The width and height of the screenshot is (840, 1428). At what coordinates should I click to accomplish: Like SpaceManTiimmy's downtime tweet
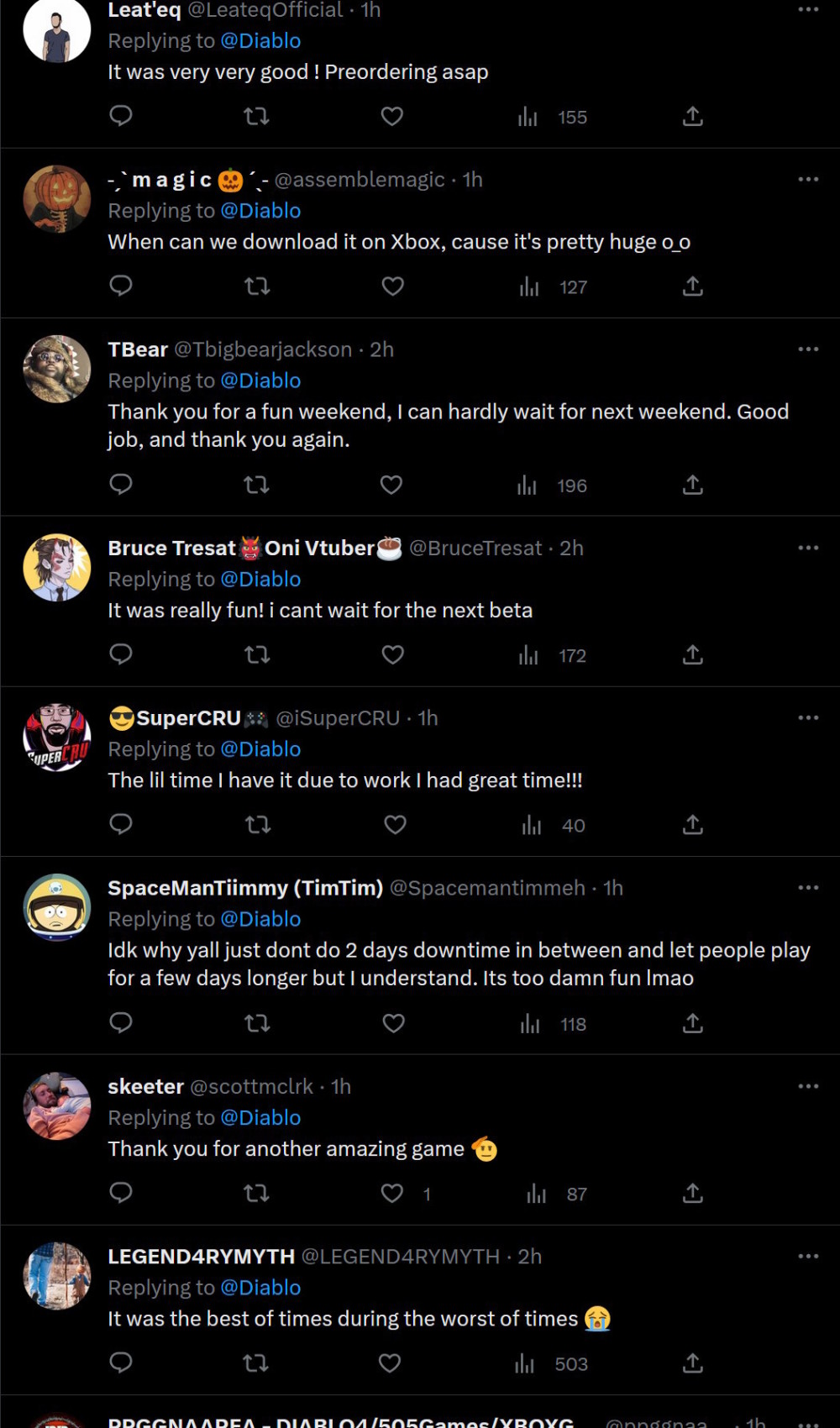coord(393,1023)
